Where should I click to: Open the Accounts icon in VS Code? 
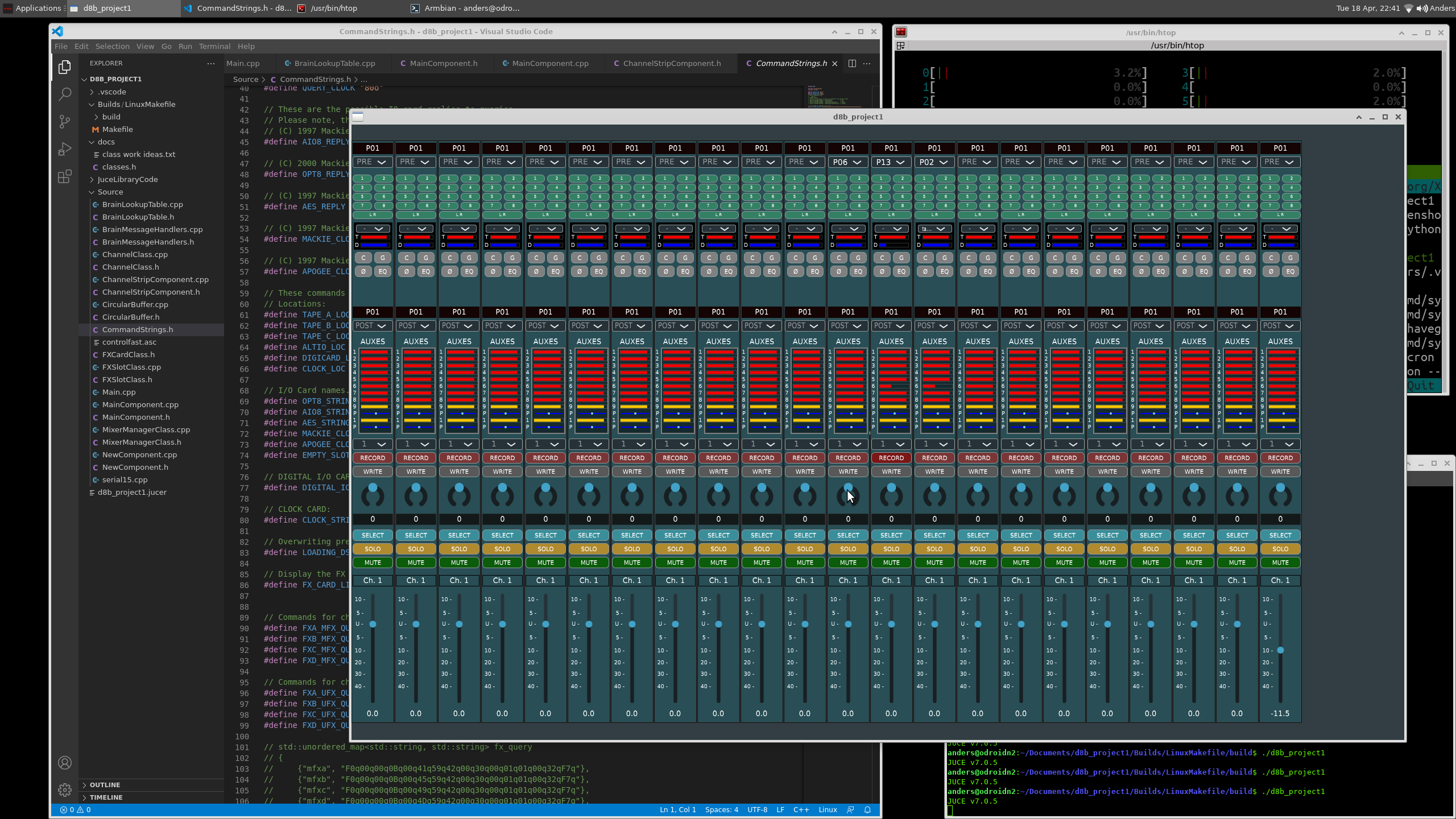click(65, 763)
